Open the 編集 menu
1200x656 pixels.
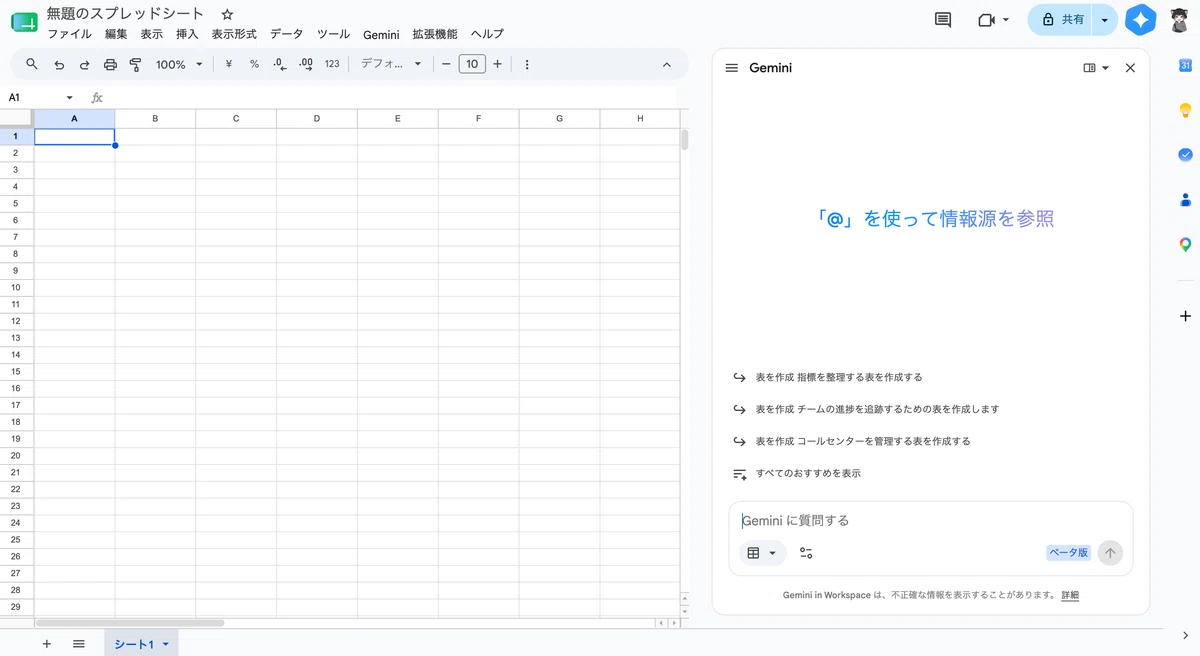pos(116,34)
